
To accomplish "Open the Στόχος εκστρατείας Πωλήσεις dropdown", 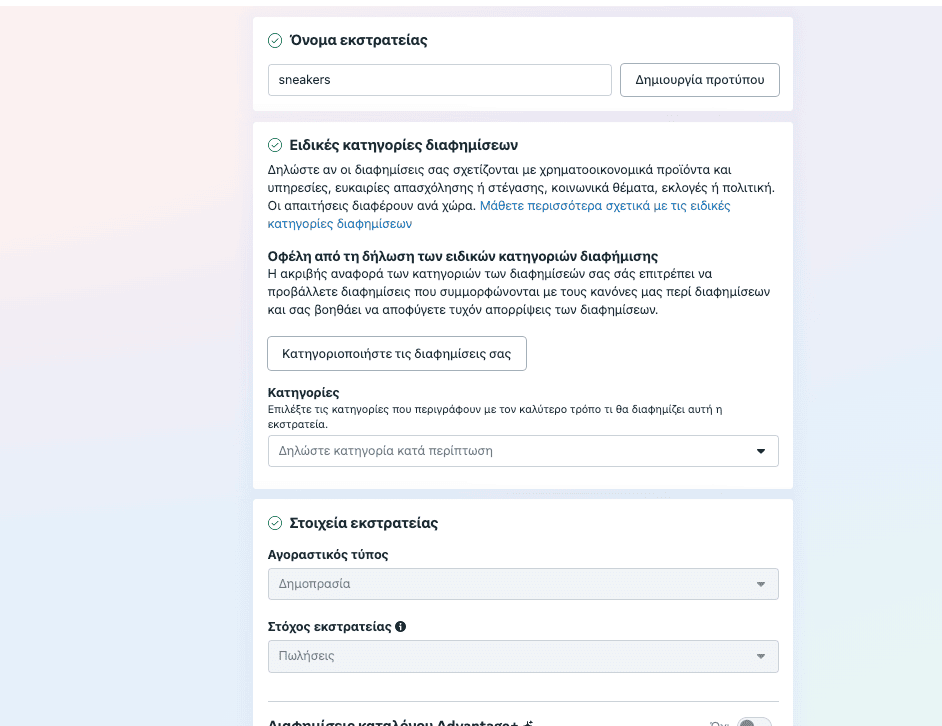I will 510,656.
